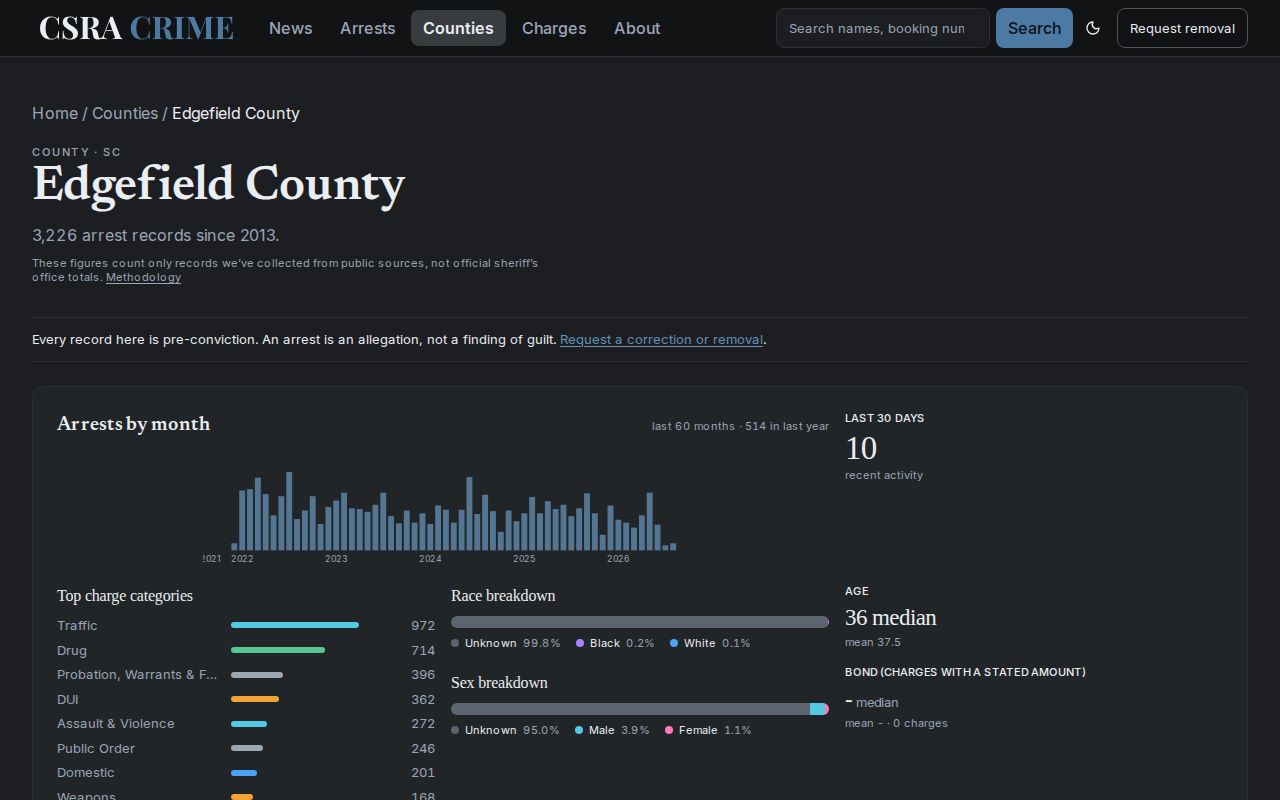Open the Charges page
1280x800 pixels.
click(x=554, y=28)
